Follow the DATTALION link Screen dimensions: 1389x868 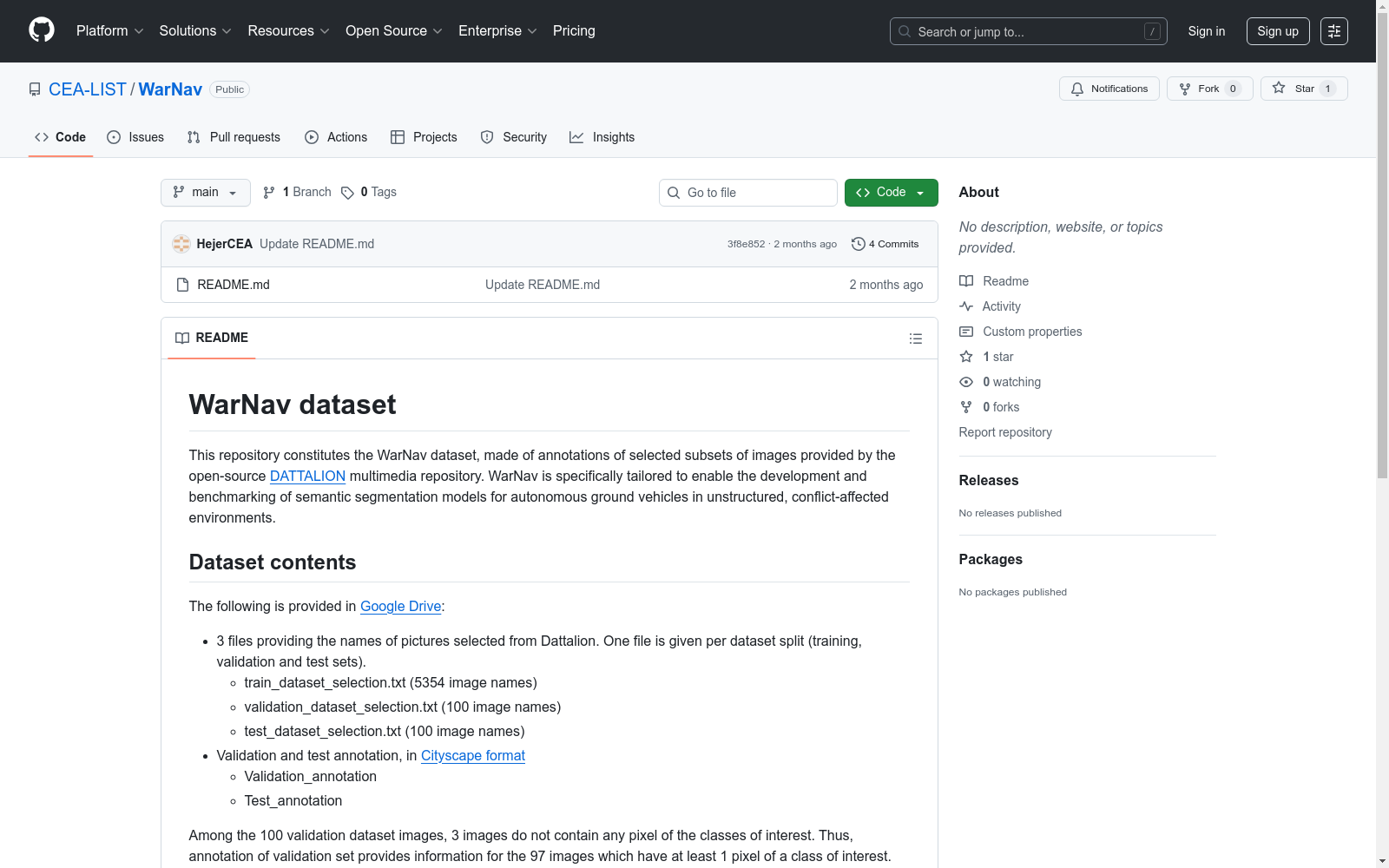pos(307,477)
